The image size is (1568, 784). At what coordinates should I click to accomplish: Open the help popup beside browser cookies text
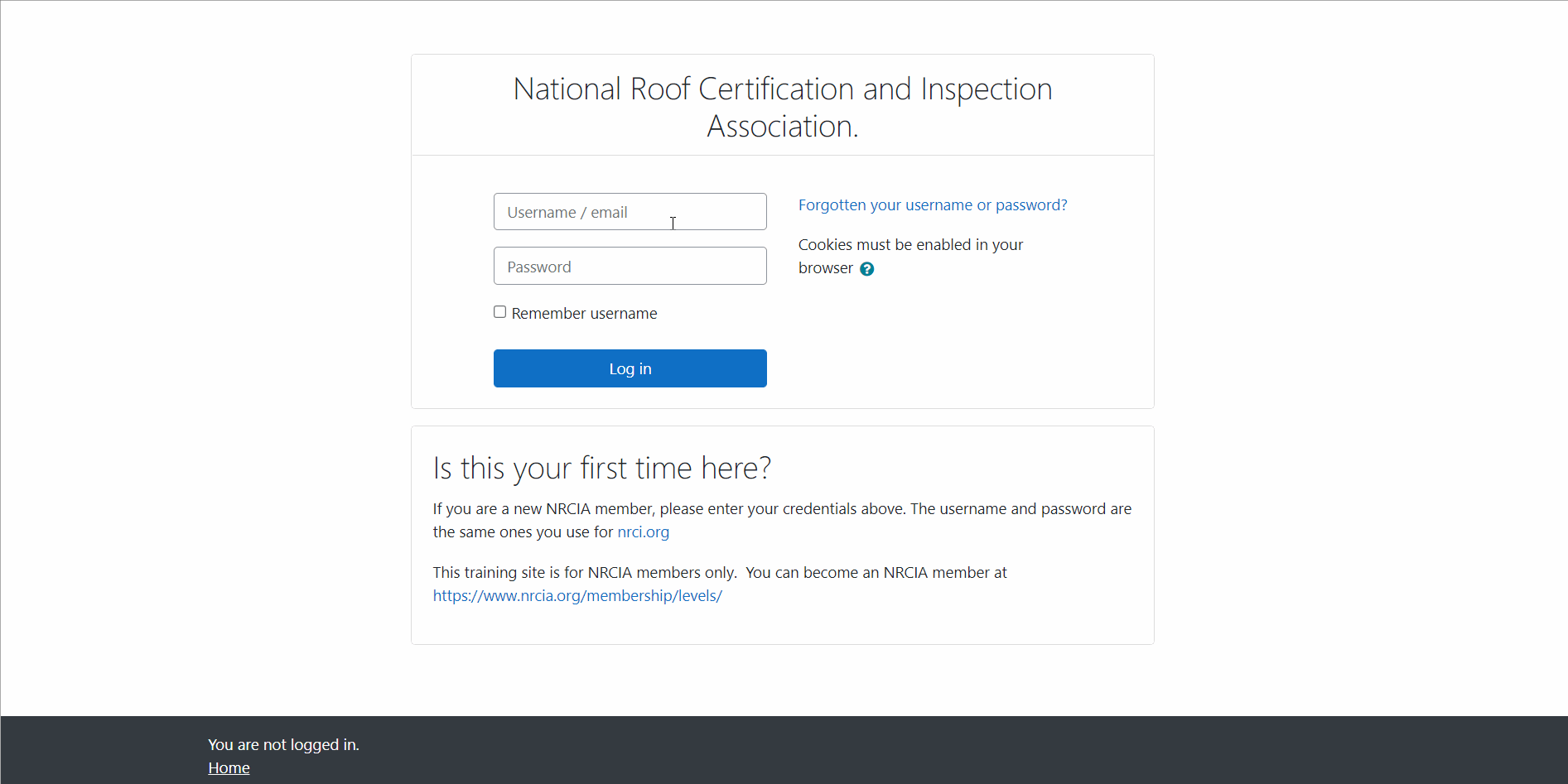pyautogui.click(x=866, y=268)
